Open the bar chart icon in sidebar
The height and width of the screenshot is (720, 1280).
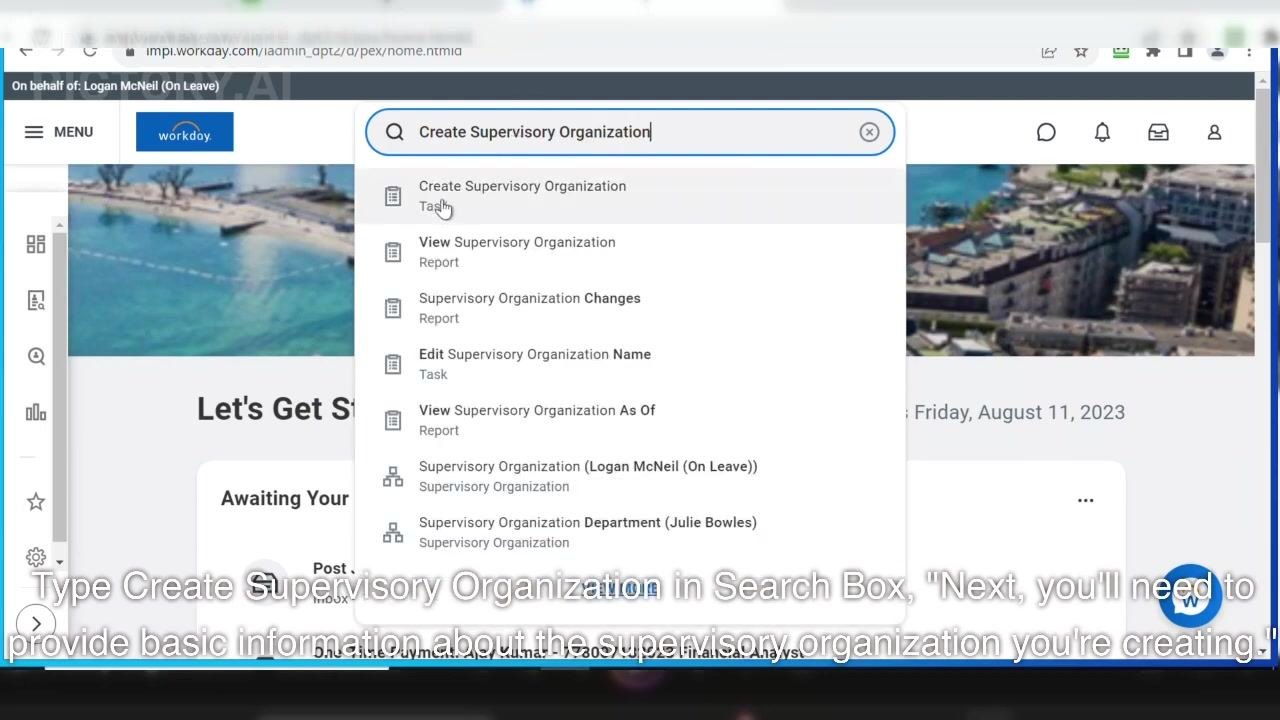pos(36,412)
